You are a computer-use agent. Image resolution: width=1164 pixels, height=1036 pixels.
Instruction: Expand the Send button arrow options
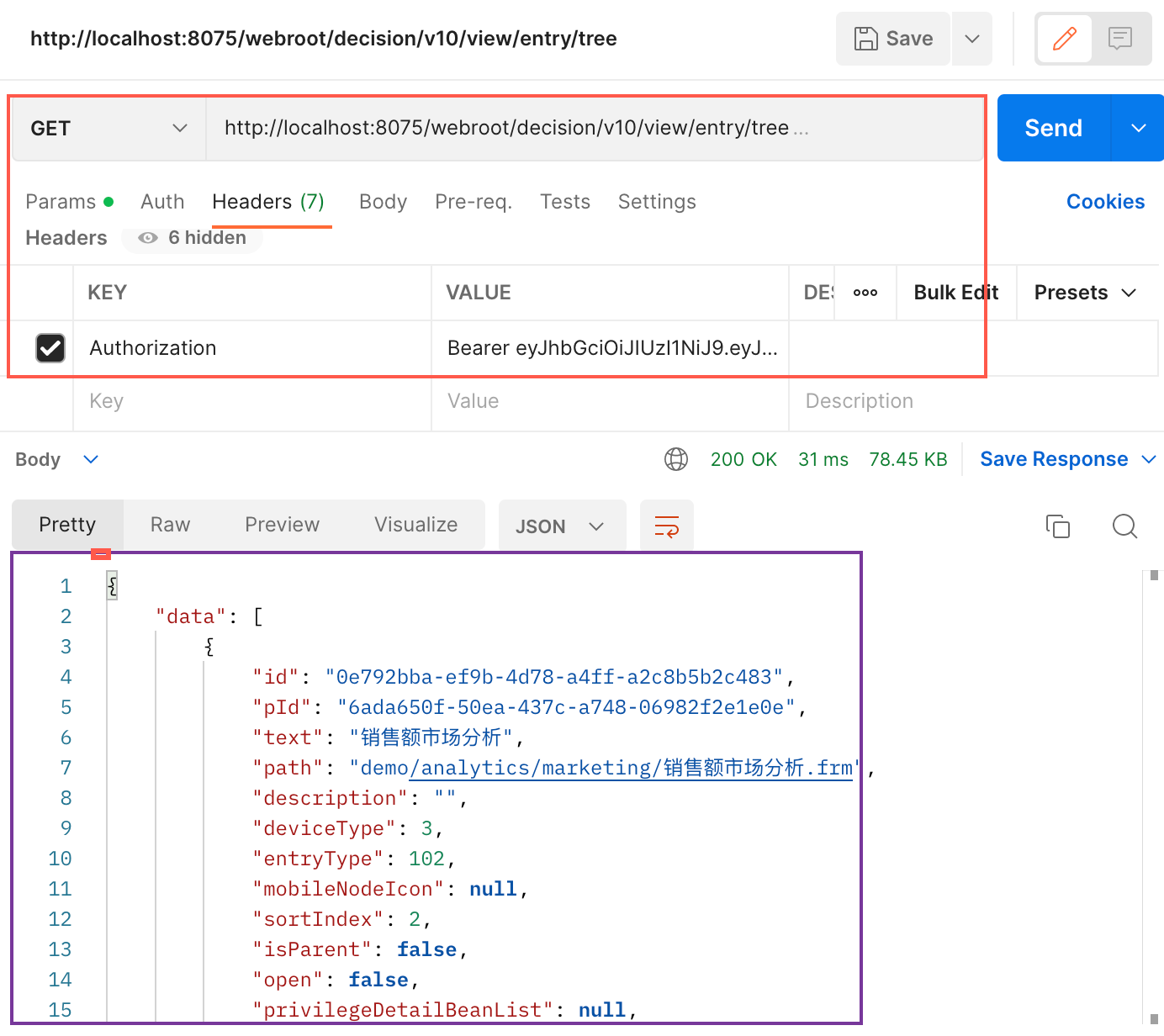point(1138,128)
